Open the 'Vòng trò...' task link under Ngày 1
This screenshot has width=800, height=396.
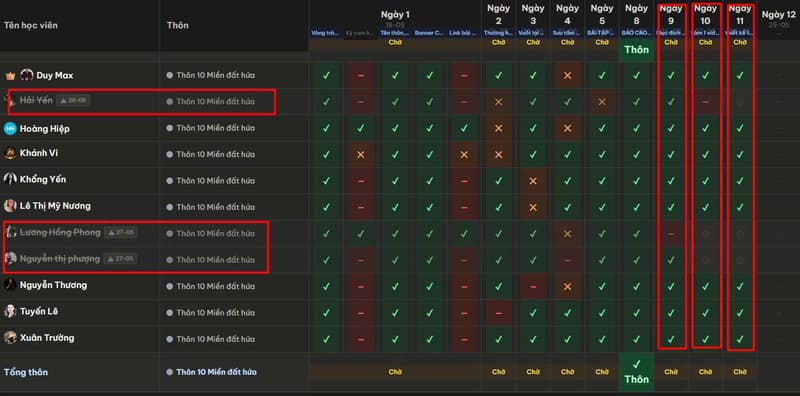pos(325,33)
